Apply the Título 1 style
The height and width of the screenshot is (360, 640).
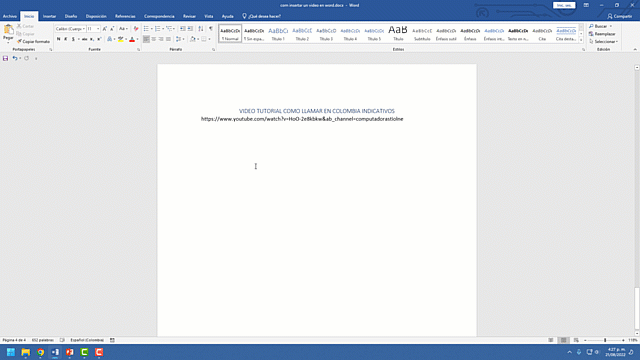pyautogui.click(x=278, y=33)
